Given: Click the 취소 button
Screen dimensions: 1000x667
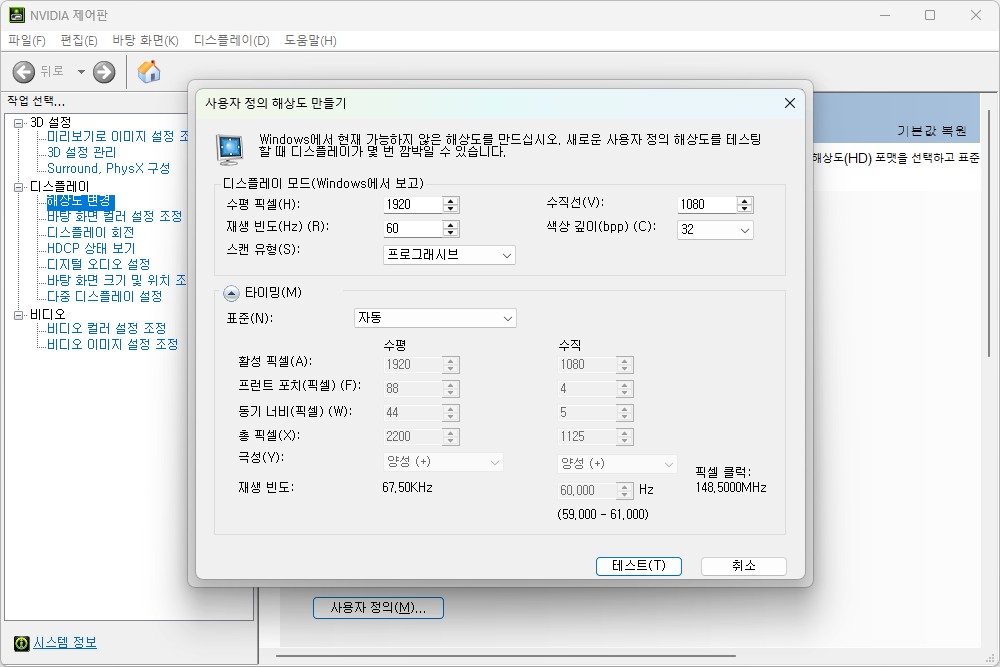Looking at the screenshot, I should pos(744,566).
